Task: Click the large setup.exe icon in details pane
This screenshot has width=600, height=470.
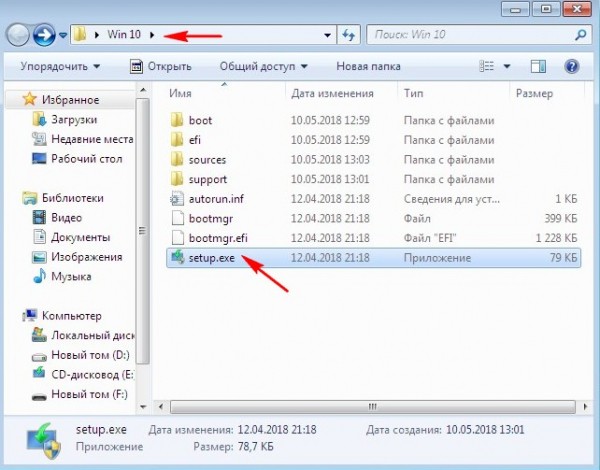Action: (x=44, y=441)
